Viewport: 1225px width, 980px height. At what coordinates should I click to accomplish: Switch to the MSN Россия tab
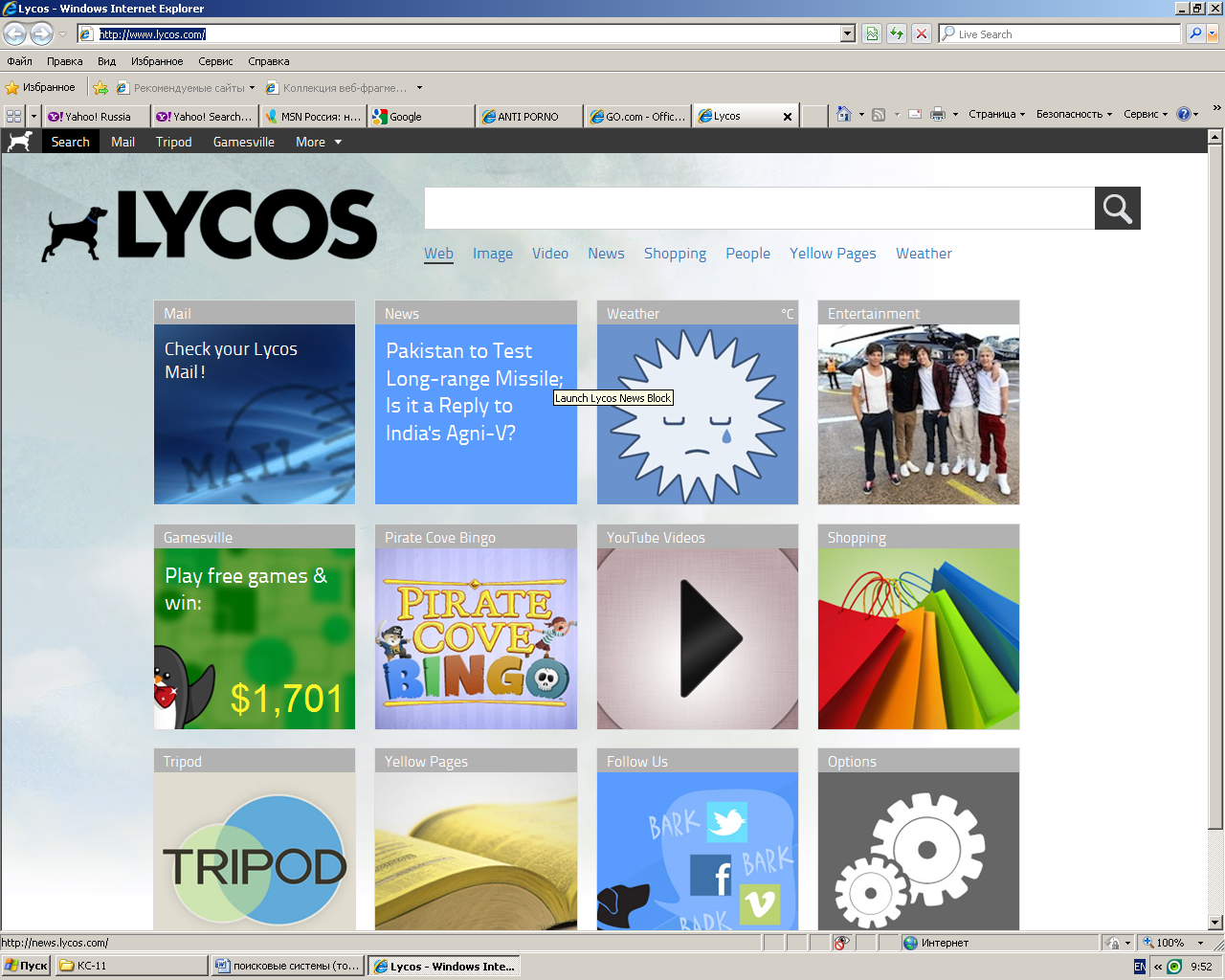coord(313,117)
